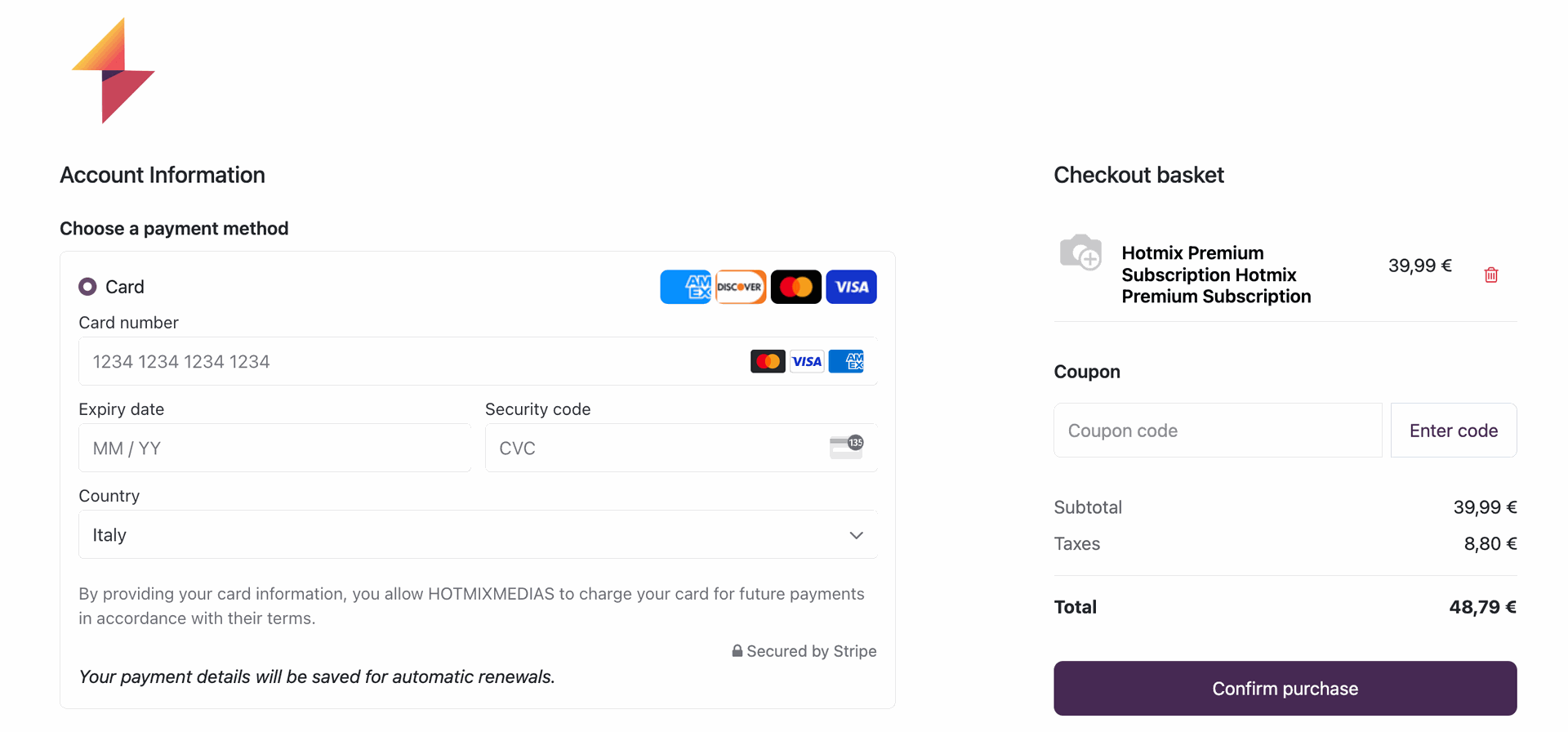Click the small Amex icon in card number field
This screenshot has height=732, width=1568.
(x=846, y=361)
